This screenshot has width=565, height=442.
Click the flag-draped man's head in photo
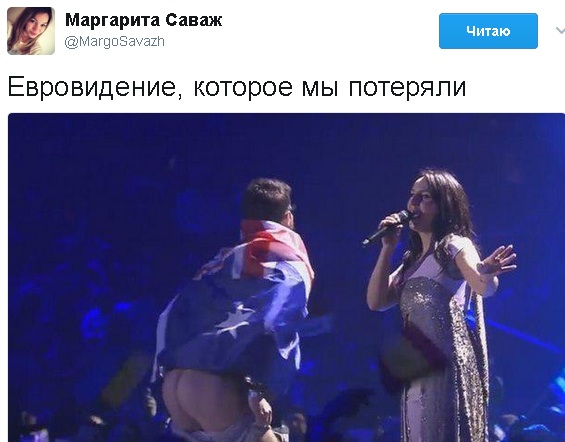click(268, 200)
